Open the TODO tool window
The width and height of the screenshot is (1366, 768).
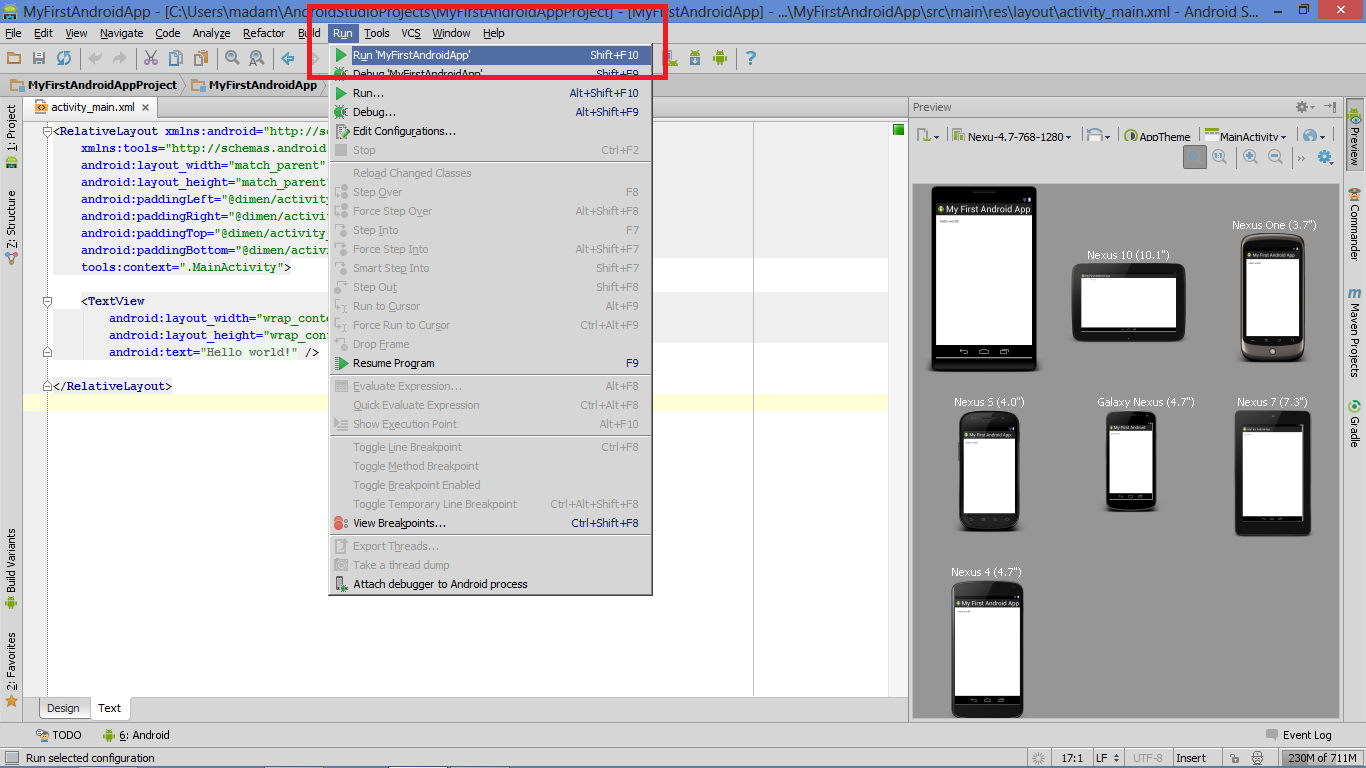(x=59, y=735)
